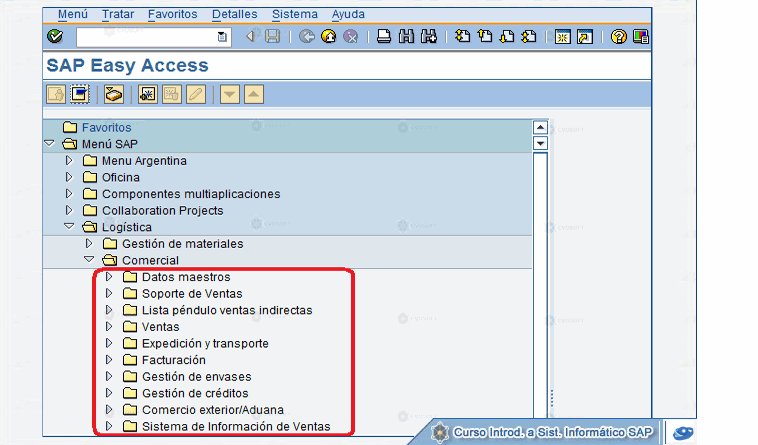Click the blue icon in status bar corner
This screenshot has height=445, width=758.
683,432
